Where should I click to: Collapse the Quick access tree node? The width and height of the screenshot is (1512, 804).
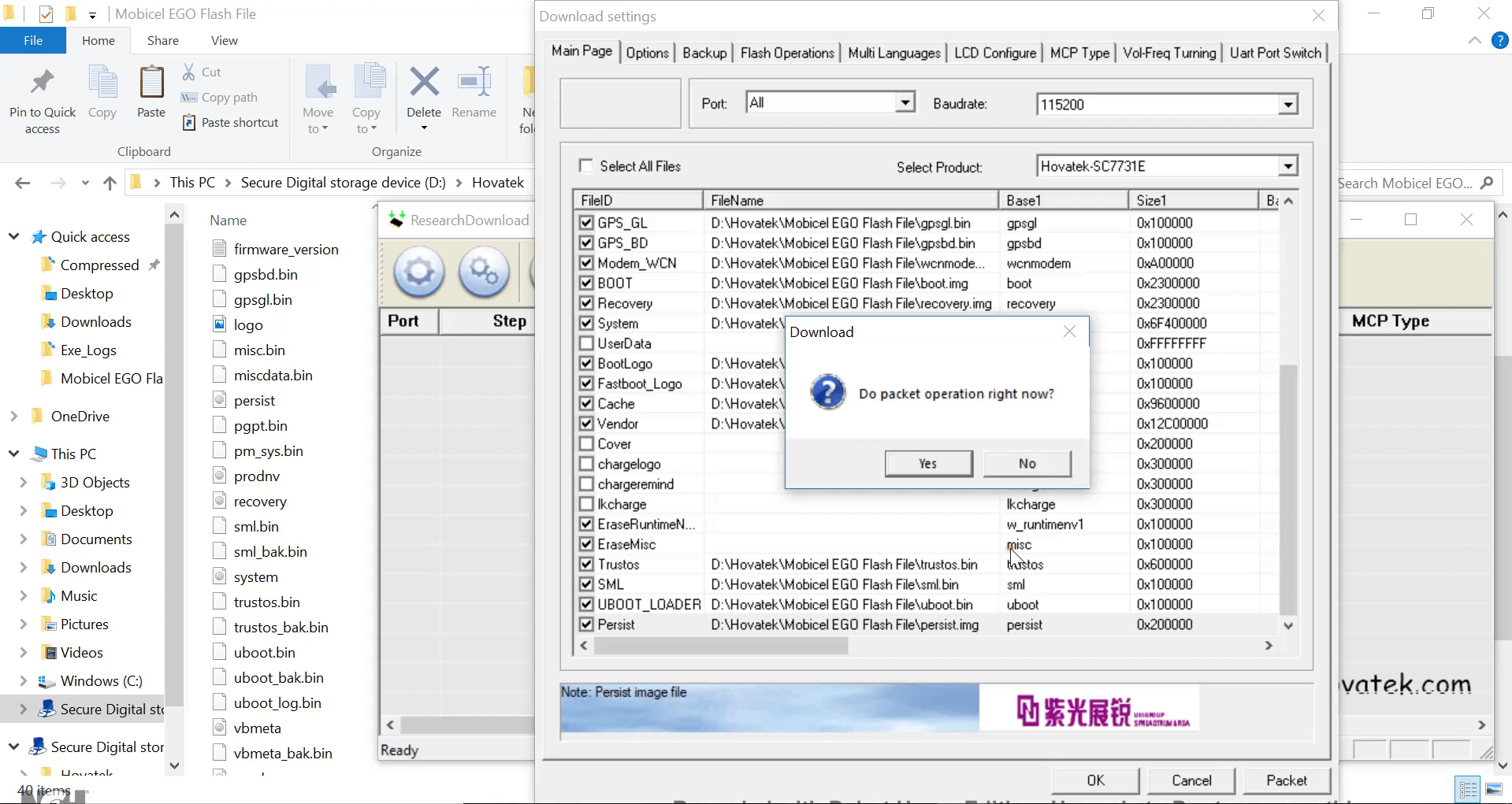(13, 236)
